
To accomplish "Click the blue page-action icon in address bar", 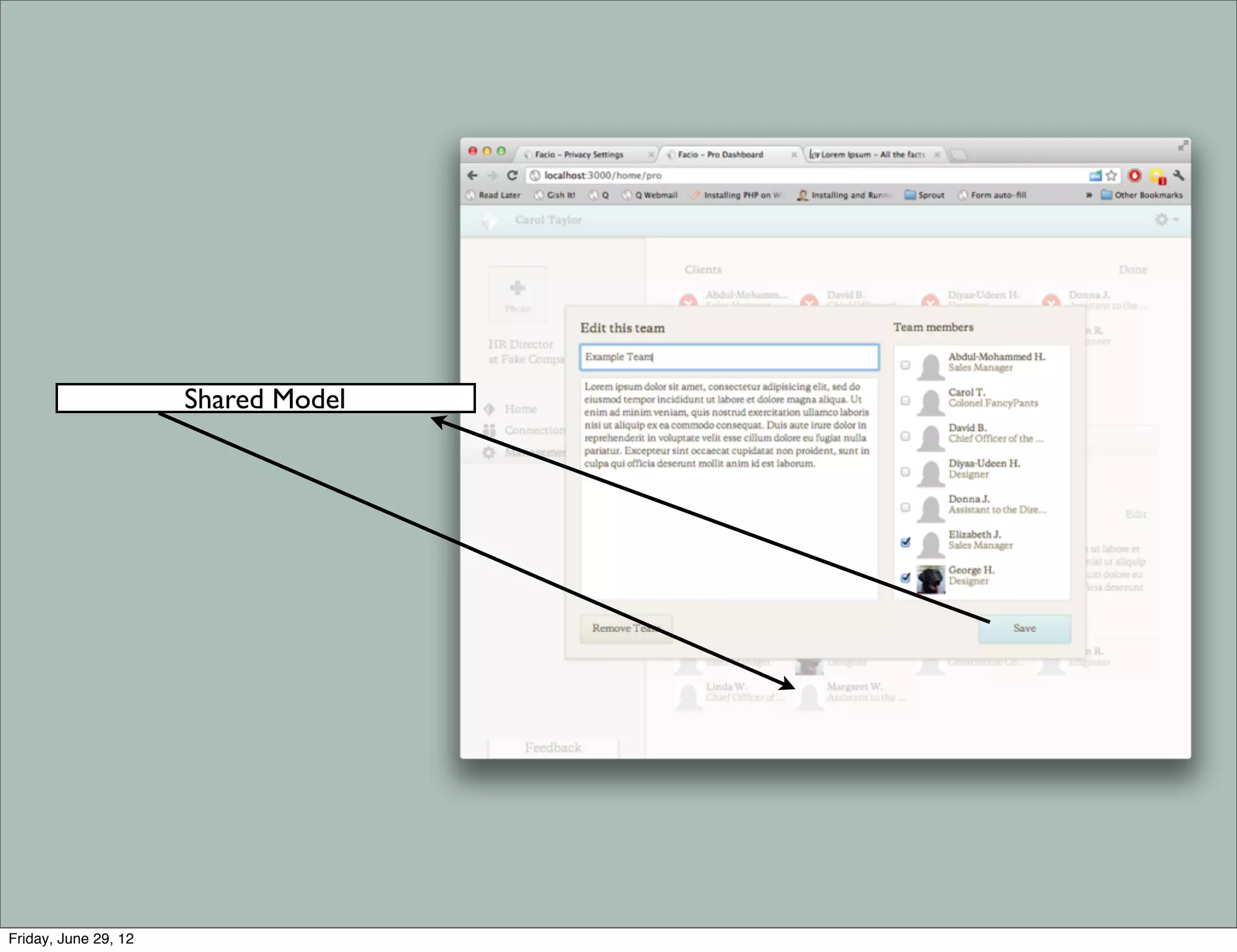I will point(1095,176).
